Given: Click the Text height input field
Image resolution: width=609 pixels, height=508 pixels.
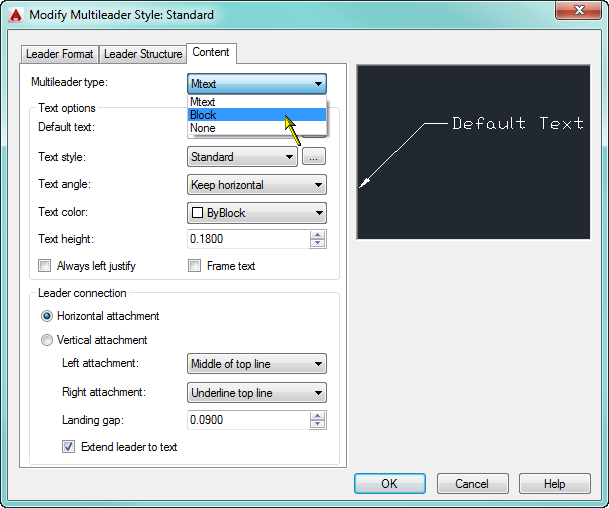Looking at the screenshot, I should [249, 239].
